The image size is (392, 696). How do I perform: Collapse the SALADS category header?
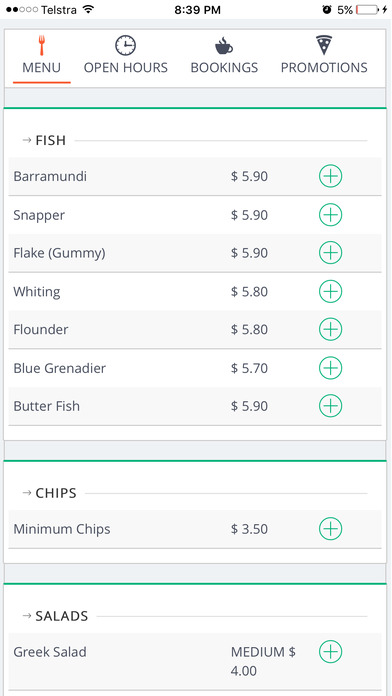point(55,616)
